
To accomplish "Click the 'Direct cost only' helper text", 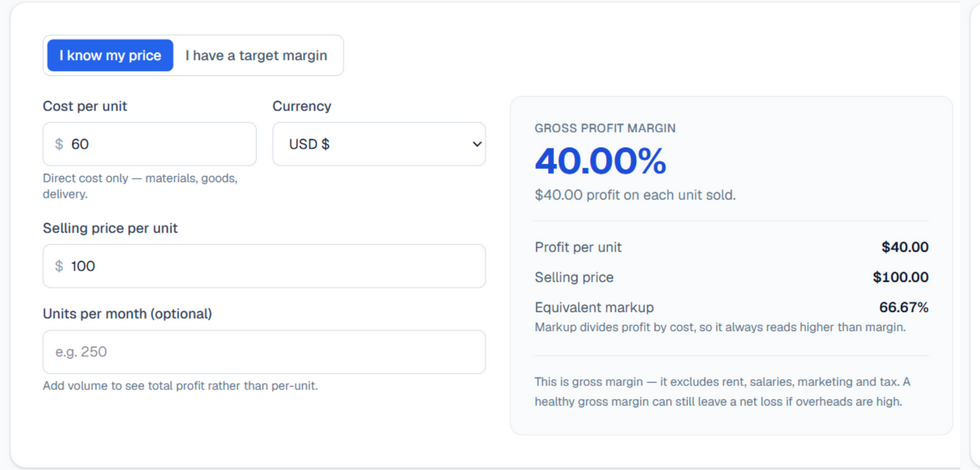I will pyautogui.click(x=140, y=186).
